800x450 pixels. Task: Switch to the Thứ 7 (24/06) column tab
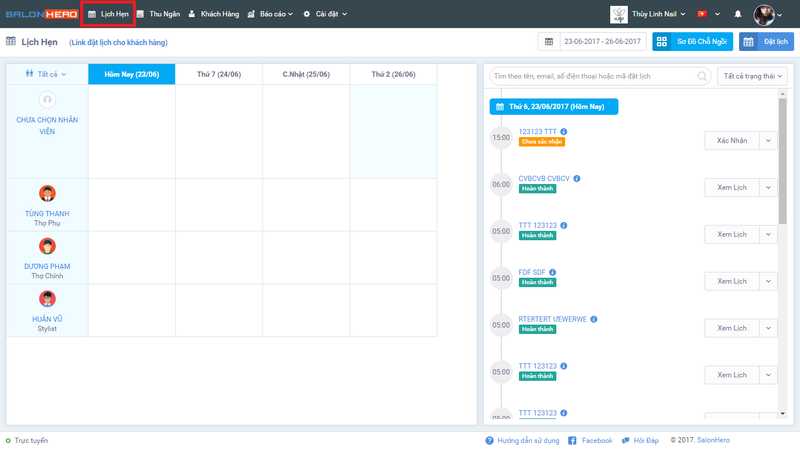tap(218, 74)
